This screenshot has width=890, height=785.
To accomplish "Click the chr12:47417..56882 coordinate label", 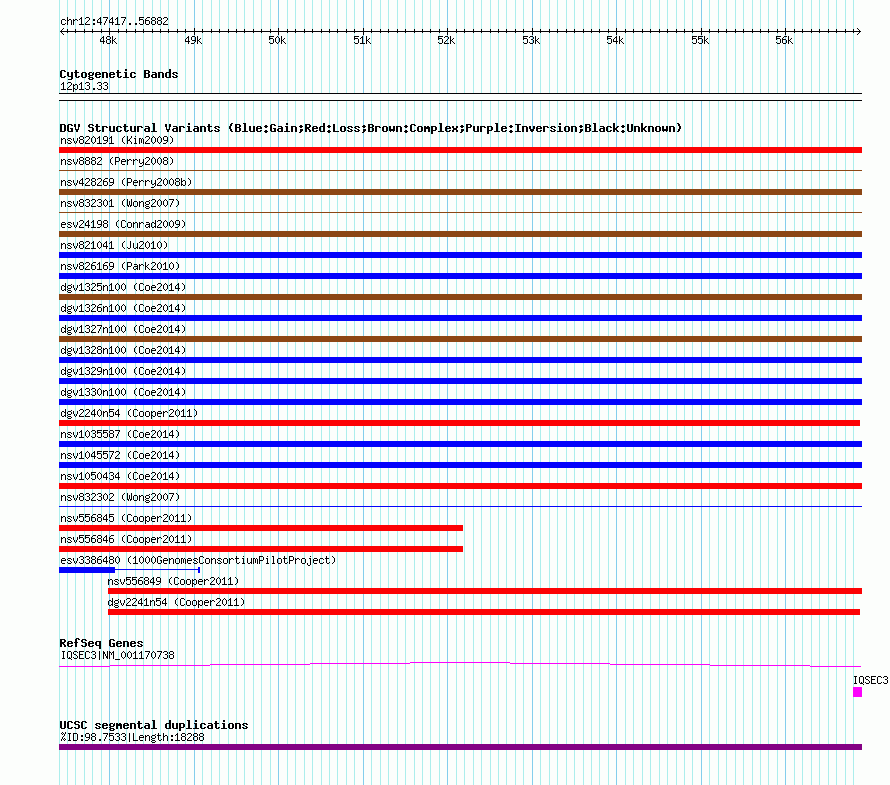I will click(x=114, y=22).
